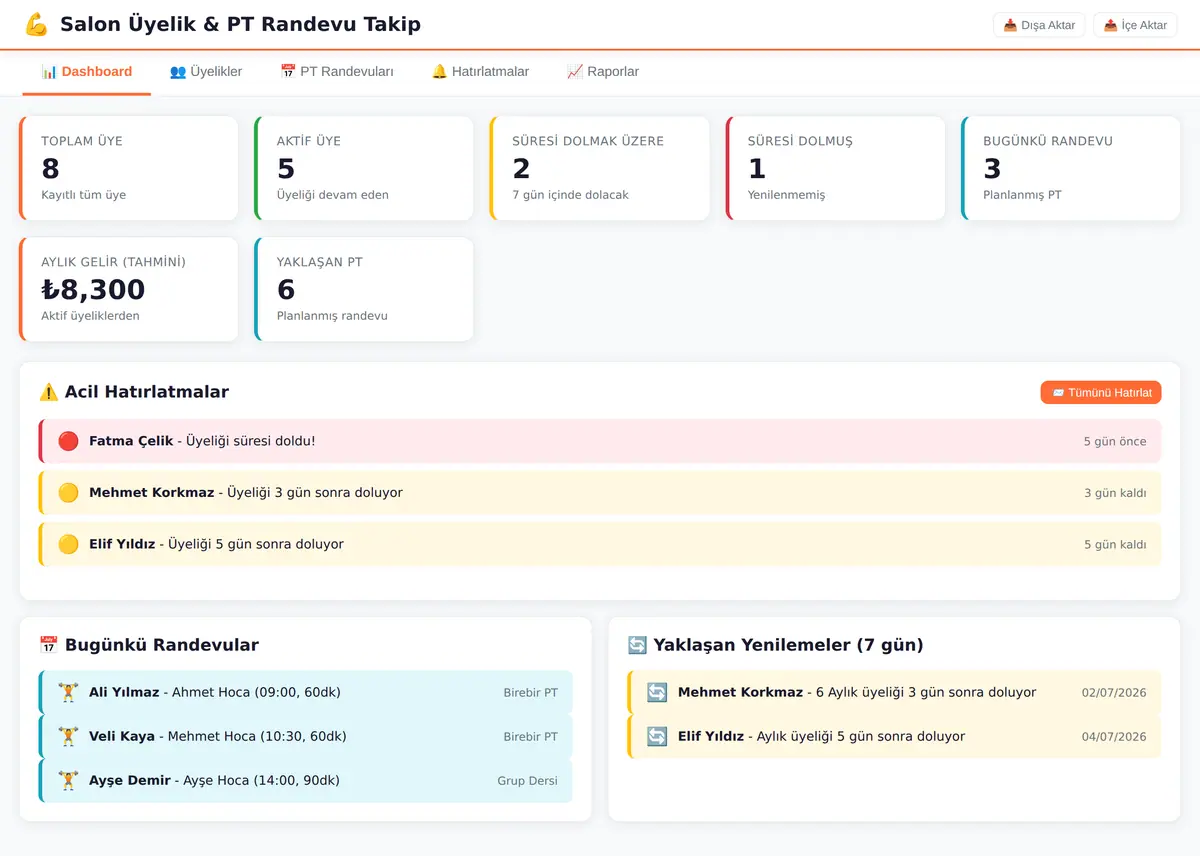Click the red circle icon beside Fatma Çelik
Image resolution: width=1200 pixels, height=856 pixels.
click(68, 441)
